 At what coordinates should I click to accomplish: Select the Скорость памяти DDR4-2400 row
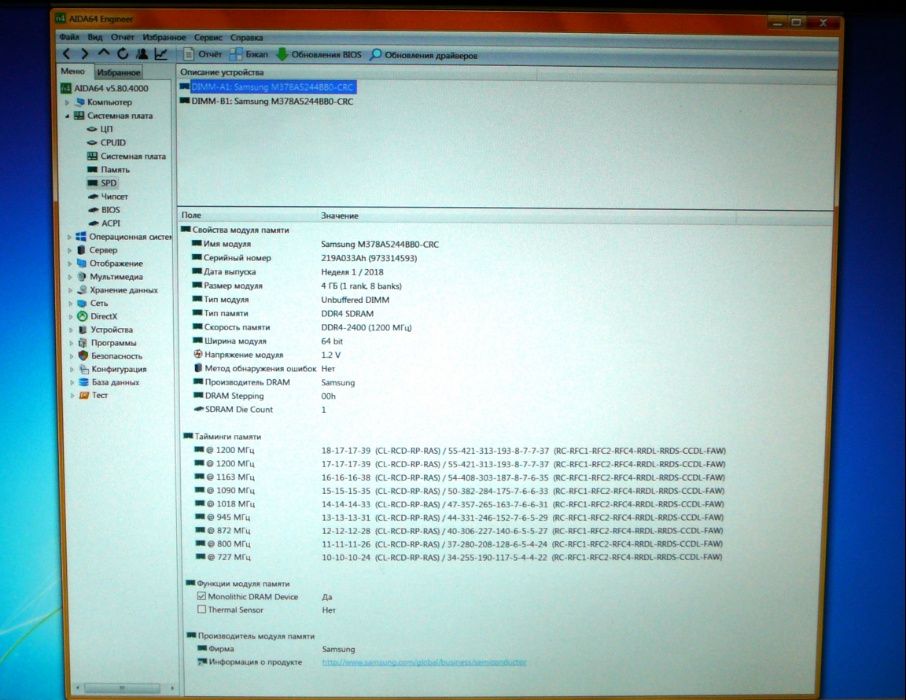click(302, 327)
